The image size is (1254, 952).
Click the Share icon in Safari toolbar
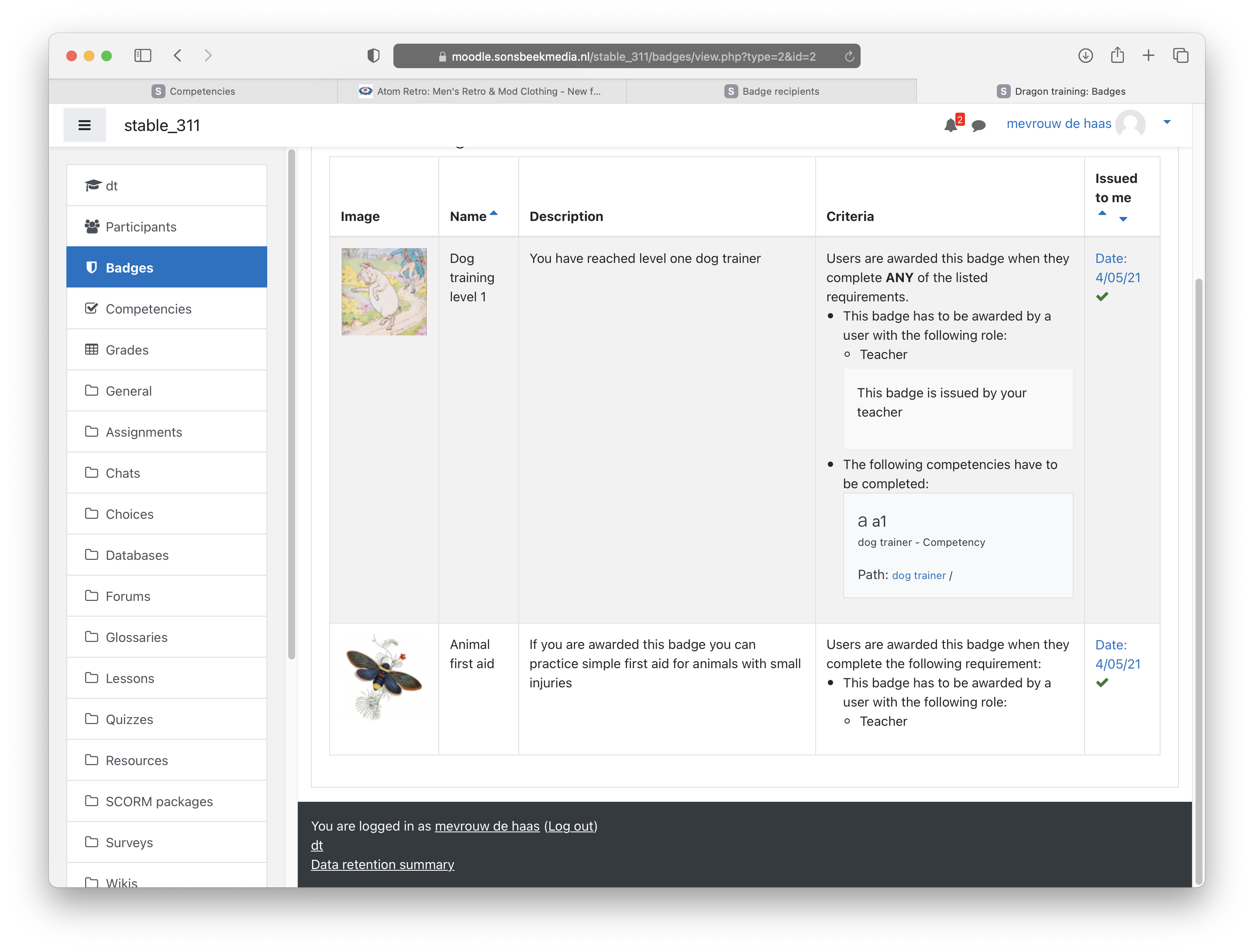click(x=1117, y=55)
